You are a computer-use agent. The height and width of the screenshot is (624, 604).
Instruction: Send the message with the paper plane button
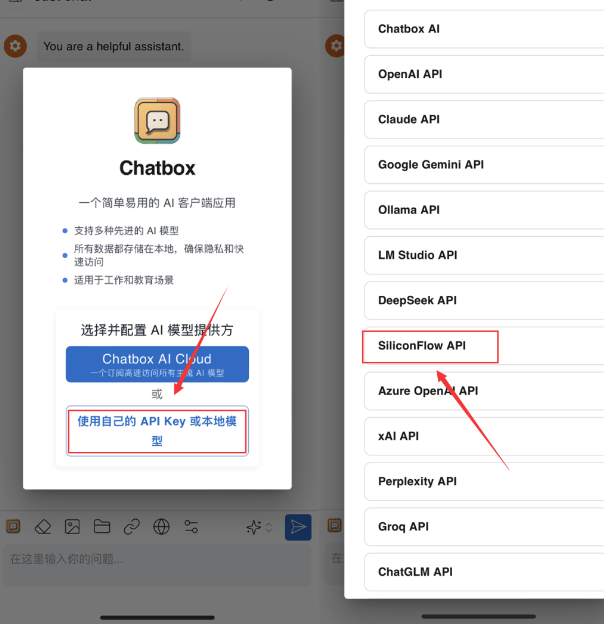(x=298, y=527)
